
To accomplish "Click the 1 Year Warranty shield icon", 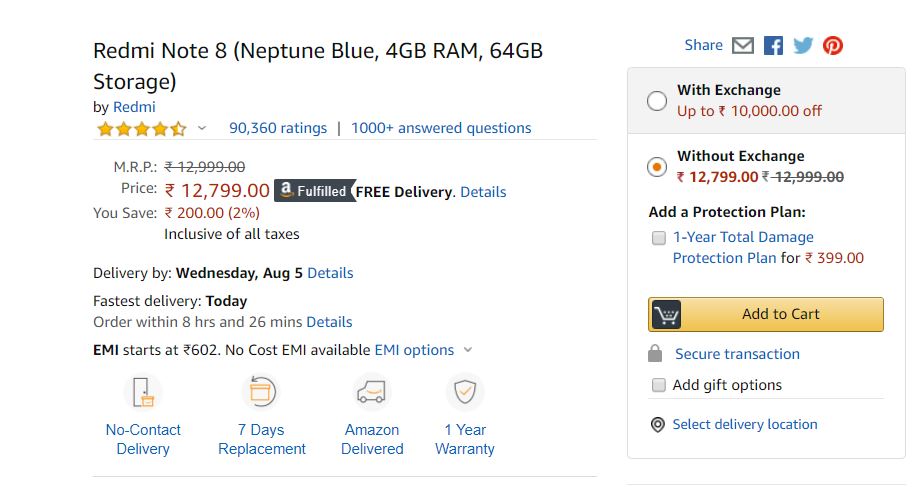I will point(465,392).
